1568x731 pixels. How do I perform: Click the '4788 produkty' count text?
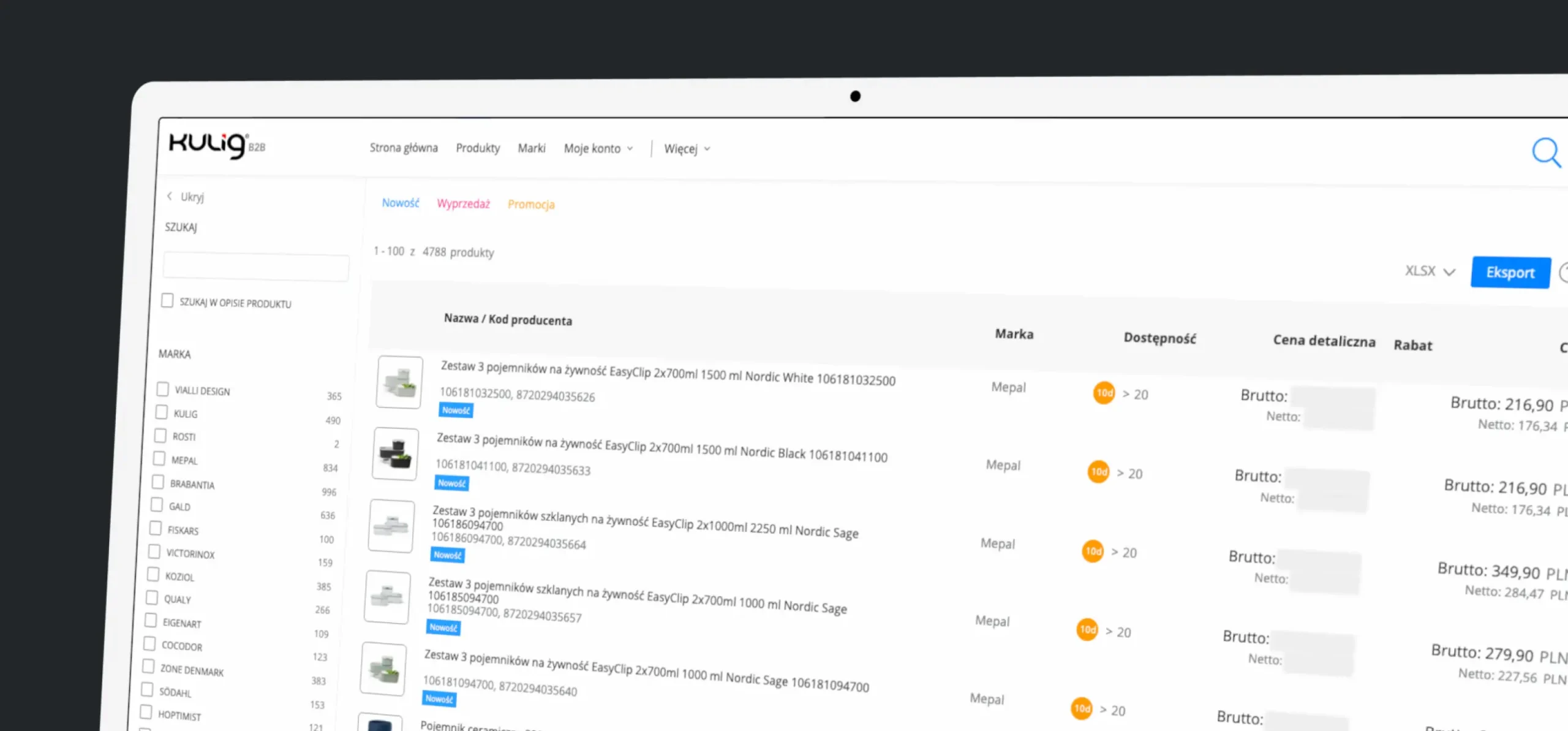coord(458,252)
